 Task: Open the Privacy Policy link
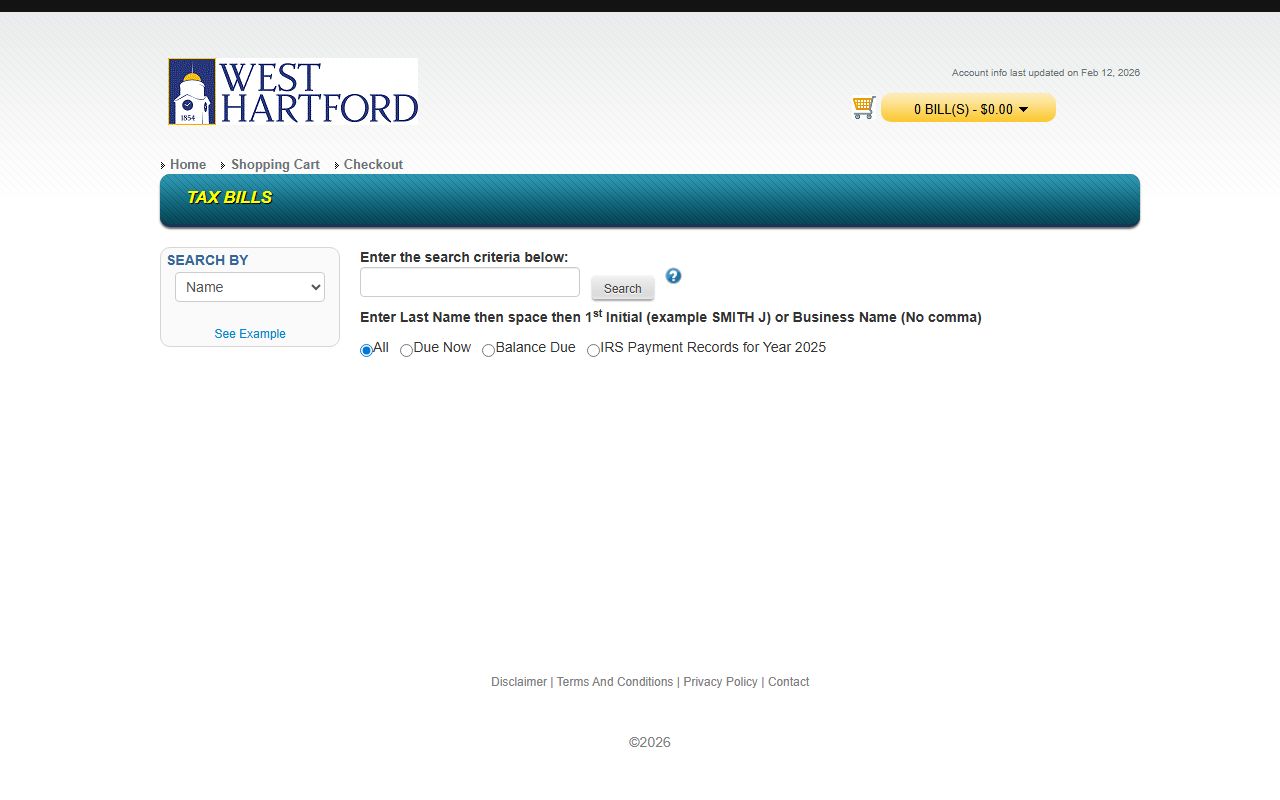tap(720, 682)
